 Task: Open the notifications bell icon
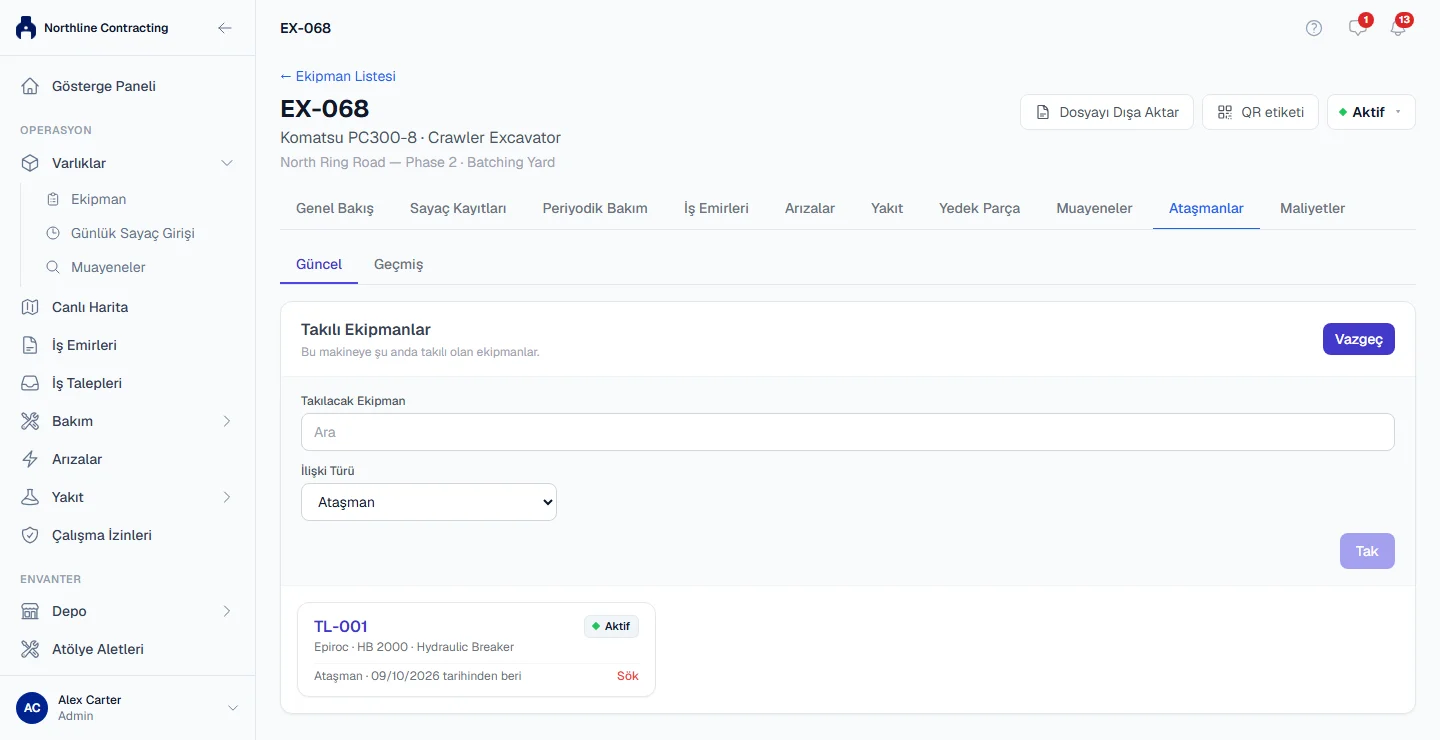coord(1398,28)
